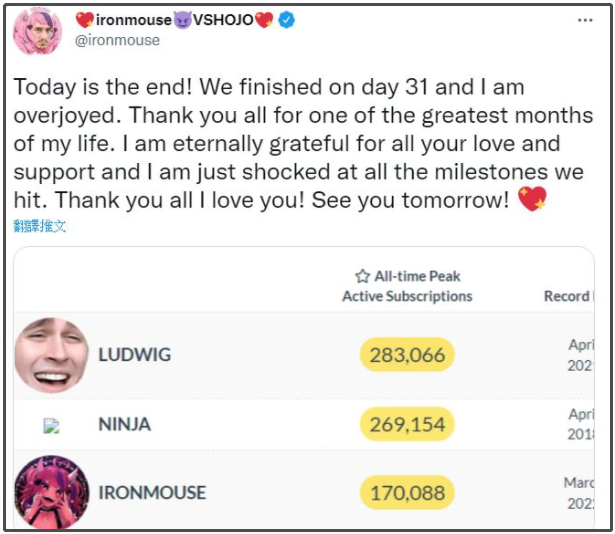Click the sparkling heart emoji ending the tweet
615x534 pixels.
point(532,199)
